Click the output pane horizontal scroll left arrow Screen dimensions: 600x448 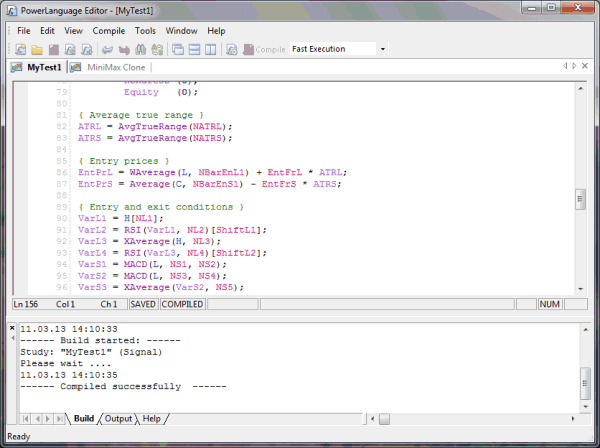pos(372,419)
